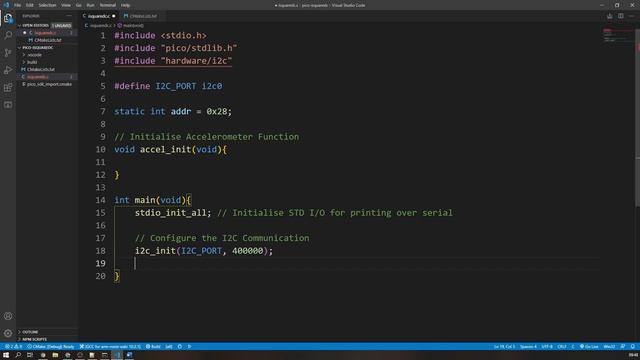Viewport: 640px width, 360px height.
Task: Click the Windows Start button
Action: click(6, 355)
